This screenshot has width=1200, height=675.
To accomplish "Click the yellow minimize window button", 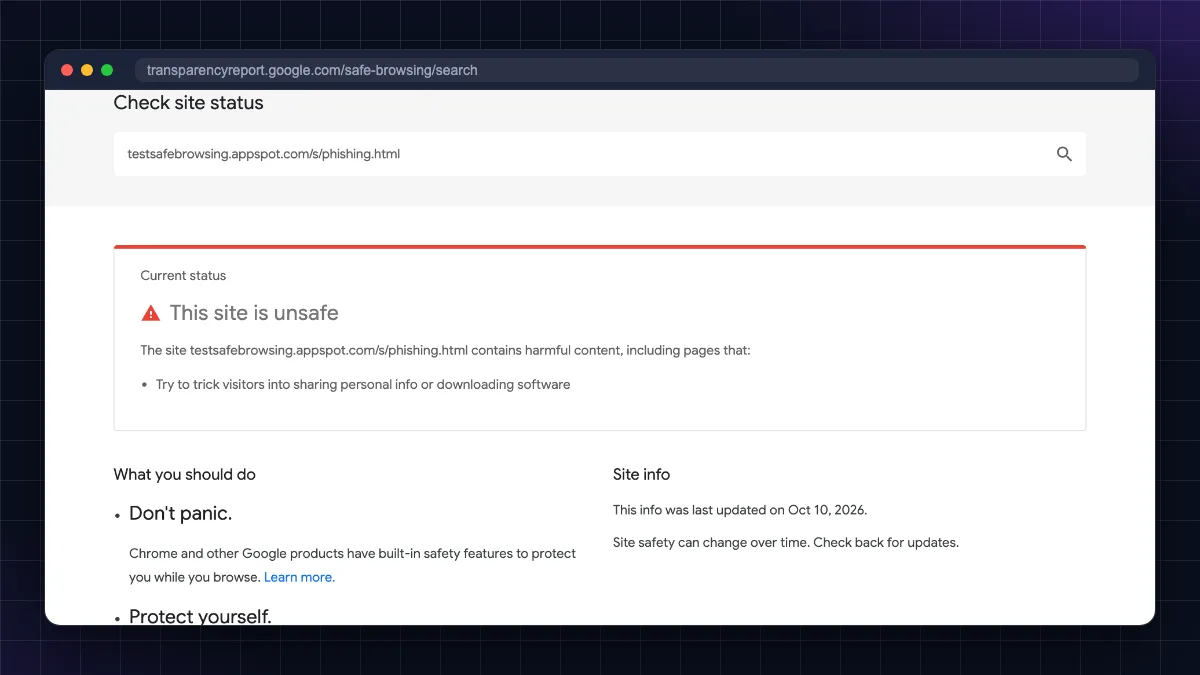I will [x=87, y=70].
